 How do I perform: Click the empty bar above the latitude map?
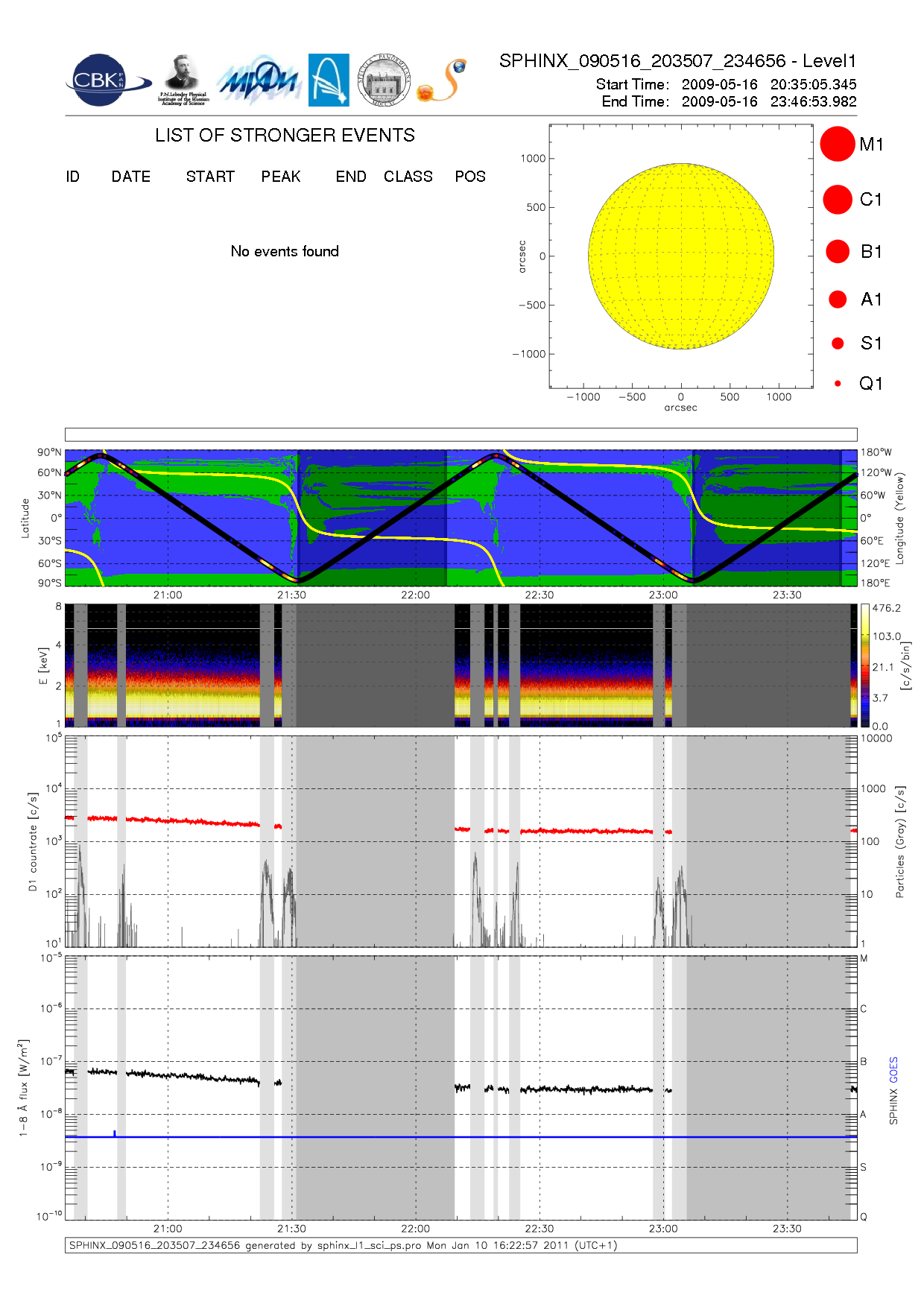pos(461,434)
